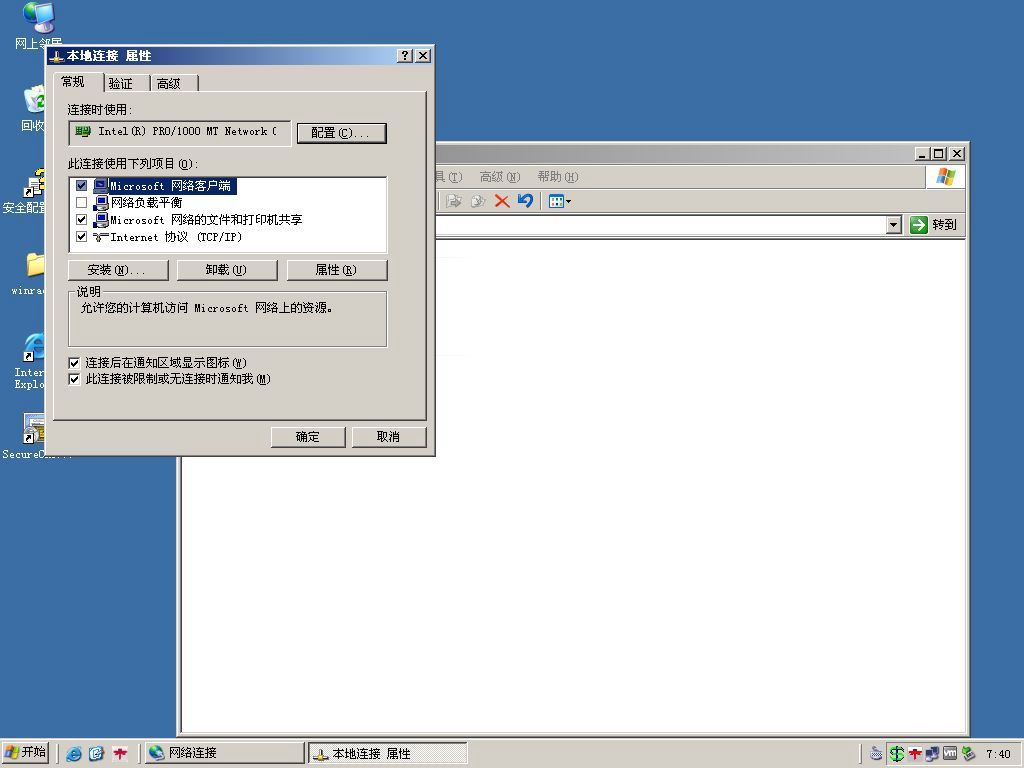Viewport: 1024px width, 768px height.
Task: Click the dialog help question mark button
Action: tap(405, 56)
